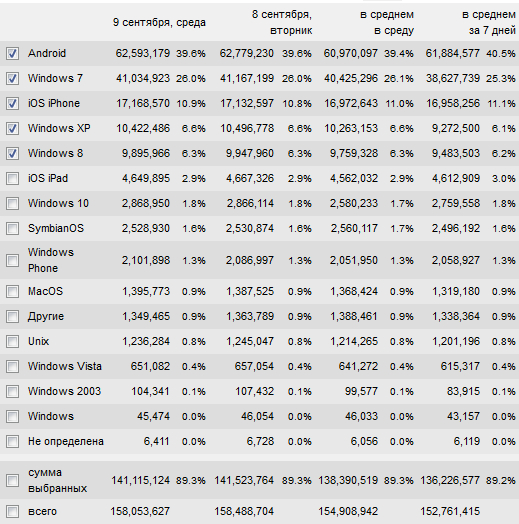This screenshot has height=524, width=519.
Task: Disable the Windows 8 checkbox
Action: 12,153
